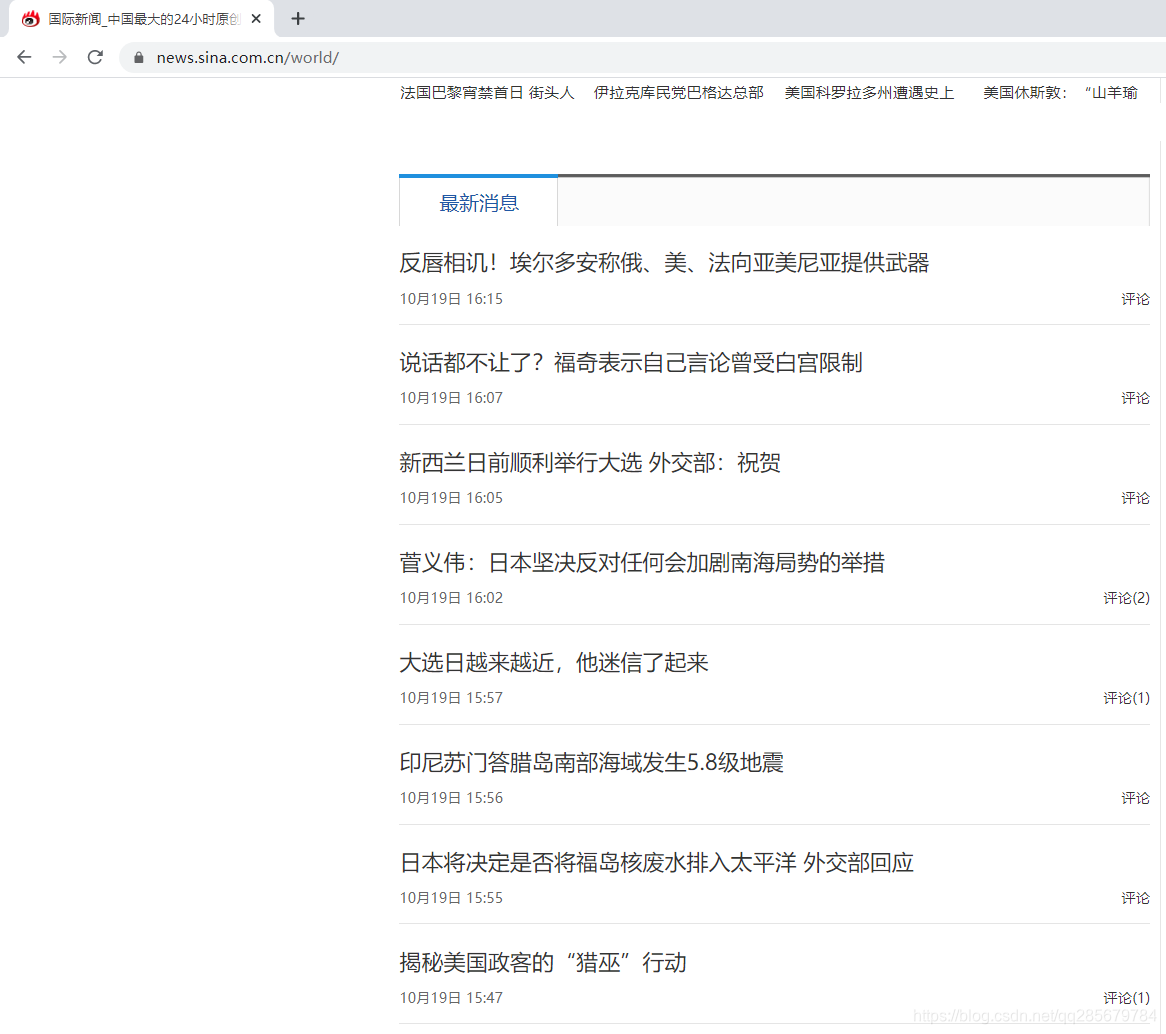Open a new browser tab with the plus icon
This screenshot has height=1034, width=1166.
pyautogui.click(x=296, y=18)
